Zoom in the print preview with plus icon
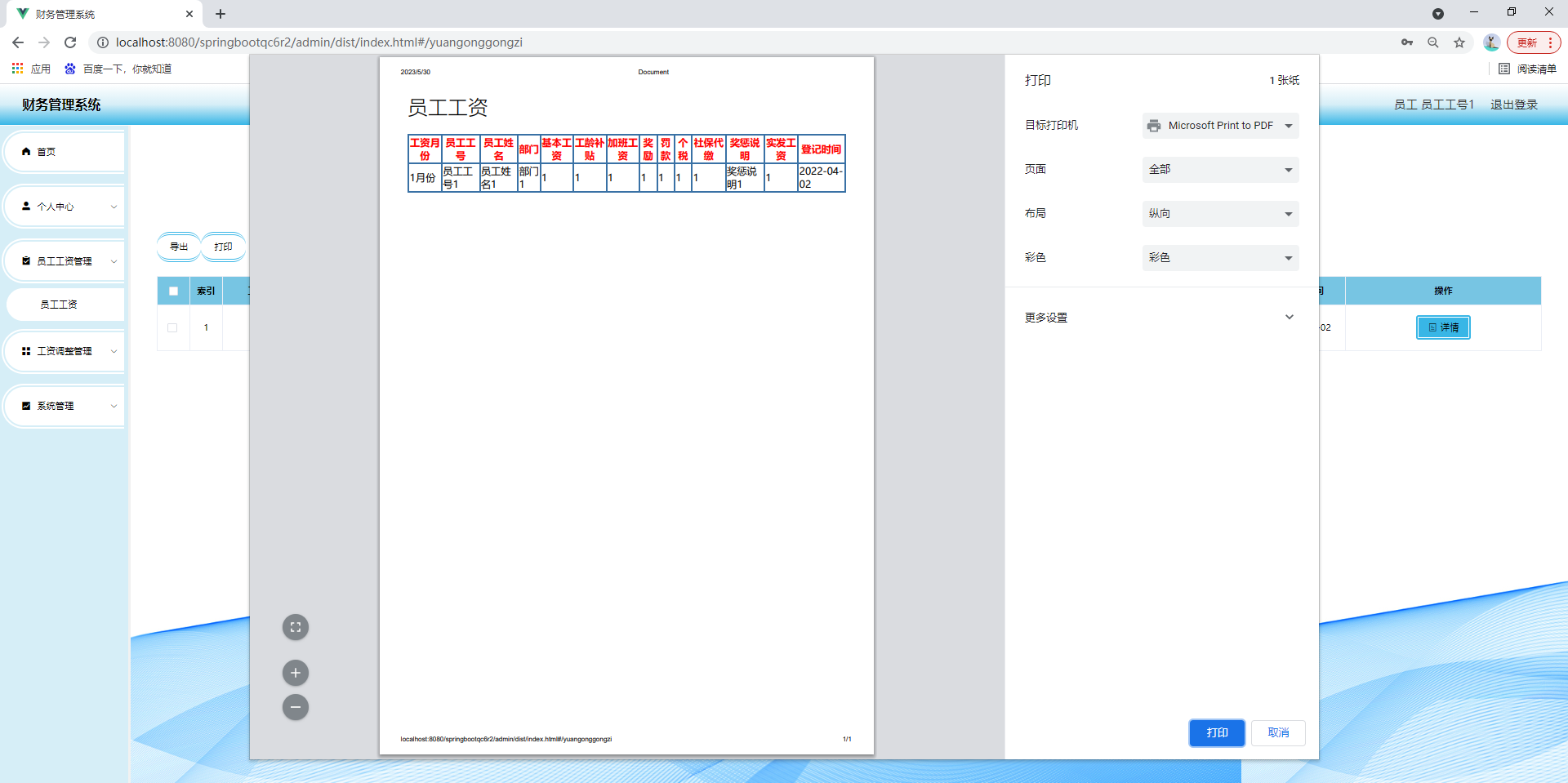Image resolution: width=1568 pixels, height=783 pixels. point(296,673)
